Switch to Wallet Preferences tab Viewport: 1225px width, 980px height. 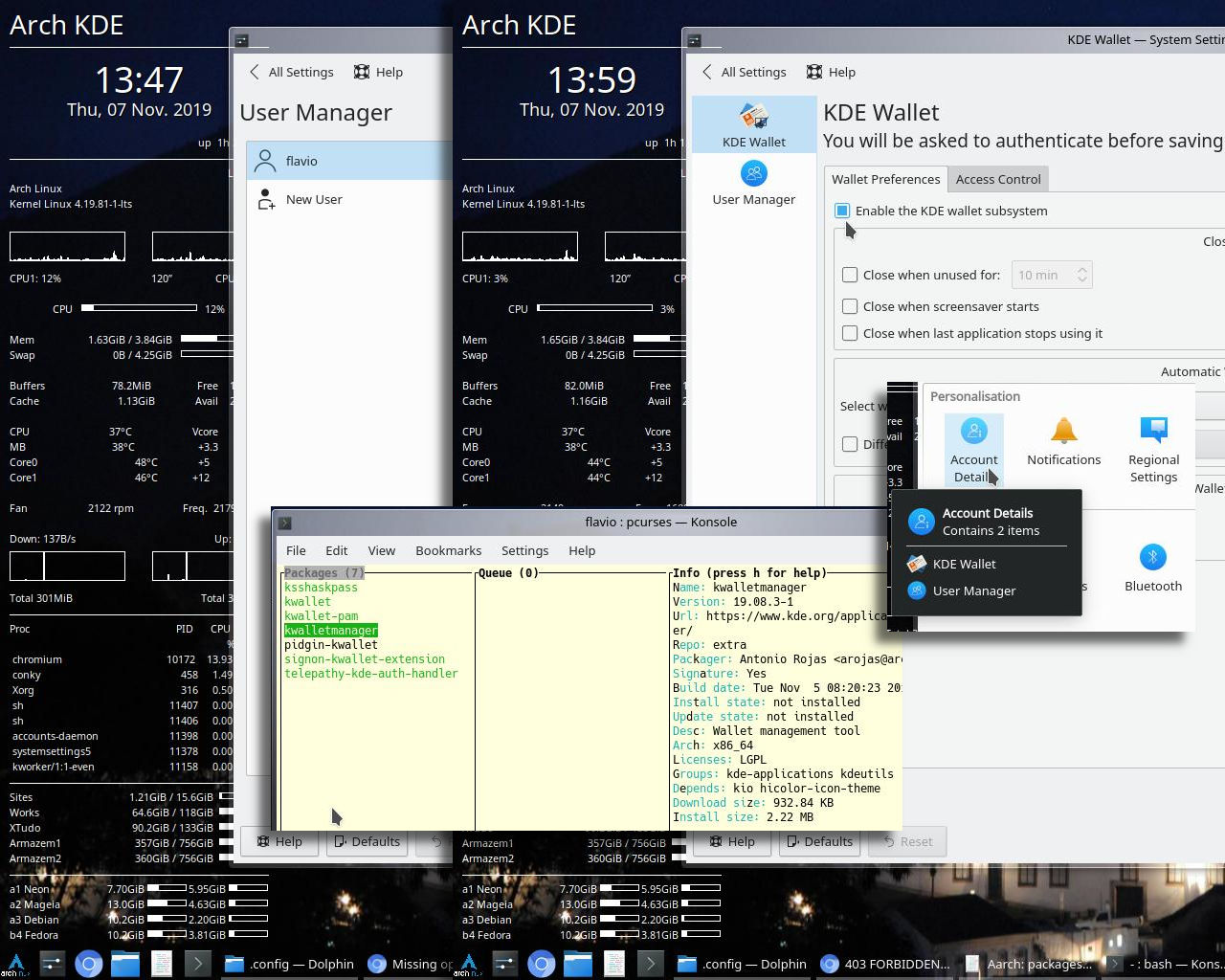(885, 179)
